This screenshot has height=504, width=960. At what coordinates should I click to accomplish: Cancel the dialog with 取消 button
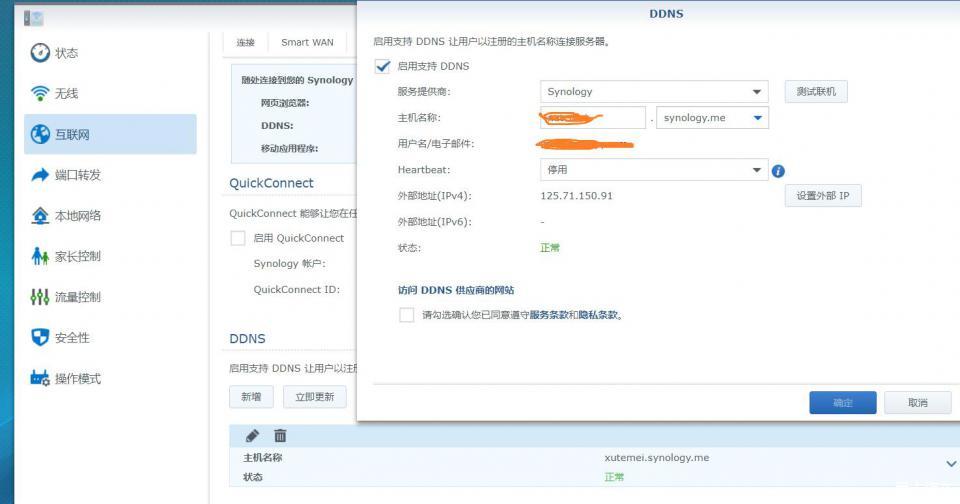[x=918, y=402]
